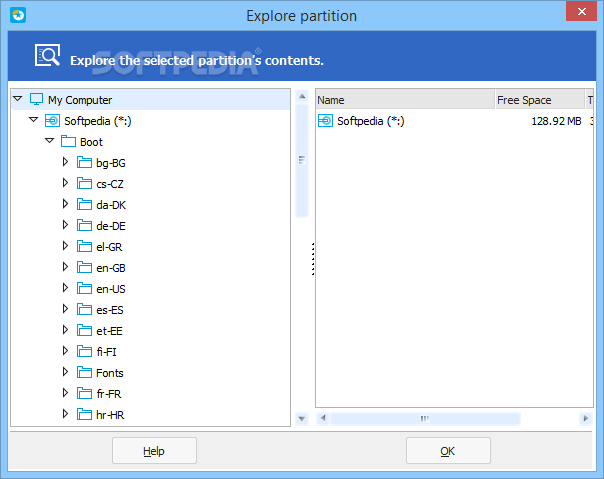Click the Softpedia partition icon in the tree
Screen dimensions: 604x479
tap(52, 121)
